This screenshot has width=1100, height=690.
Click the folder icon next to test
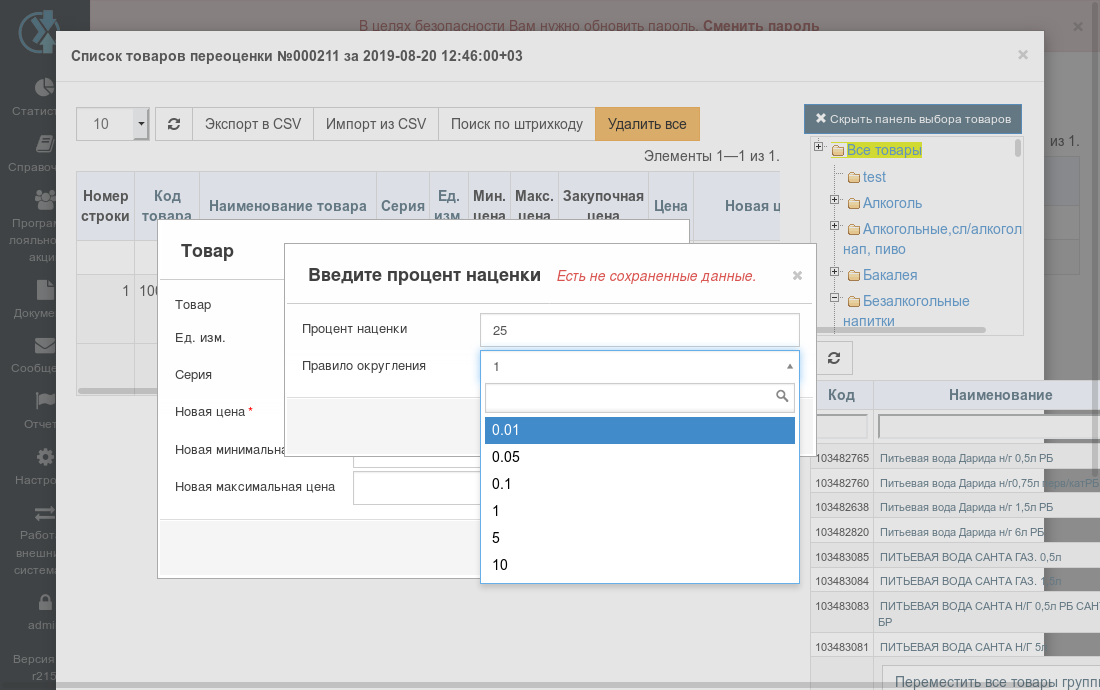(854, 177)
